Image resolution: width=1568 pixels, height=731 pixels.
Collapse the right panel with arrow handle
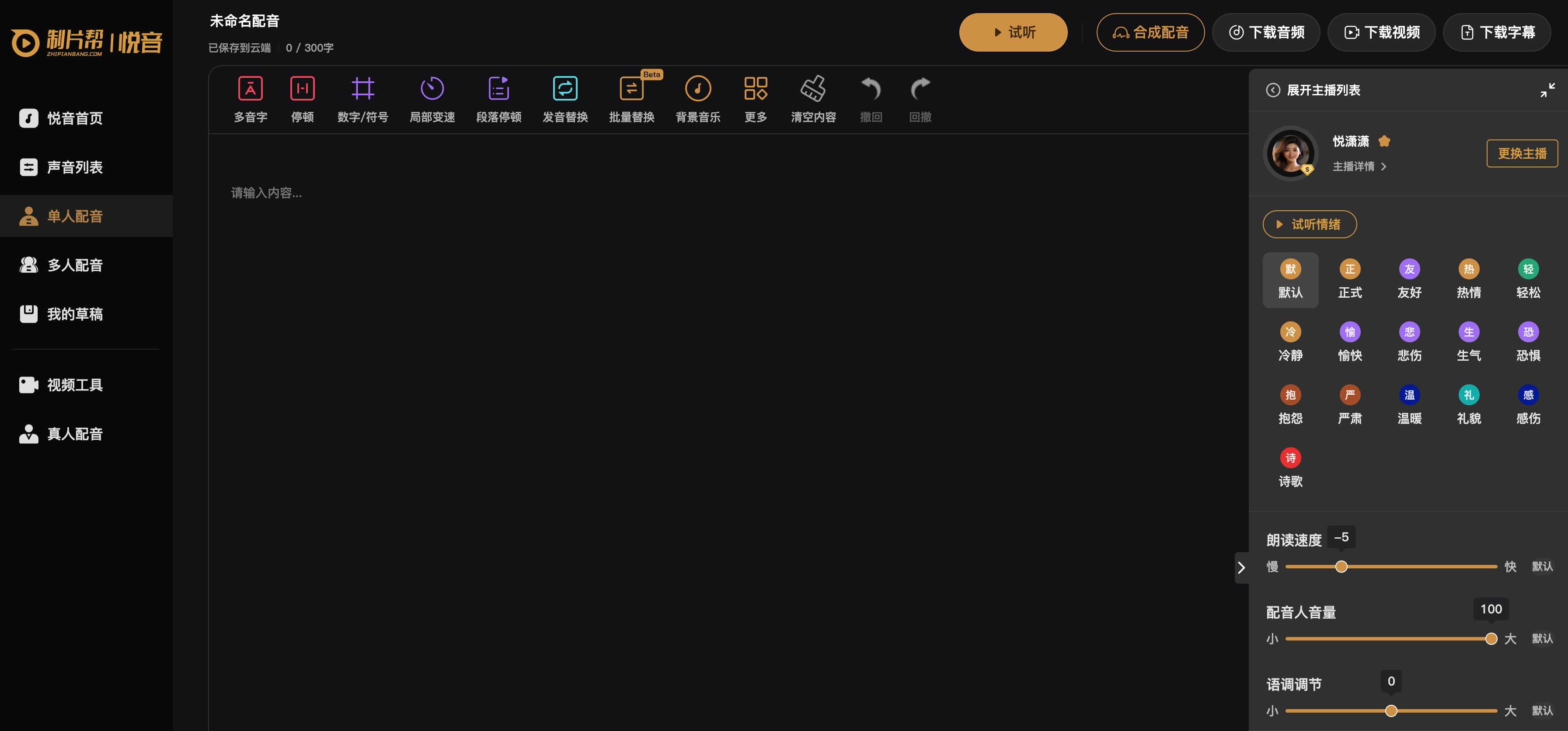[1241, 567]
